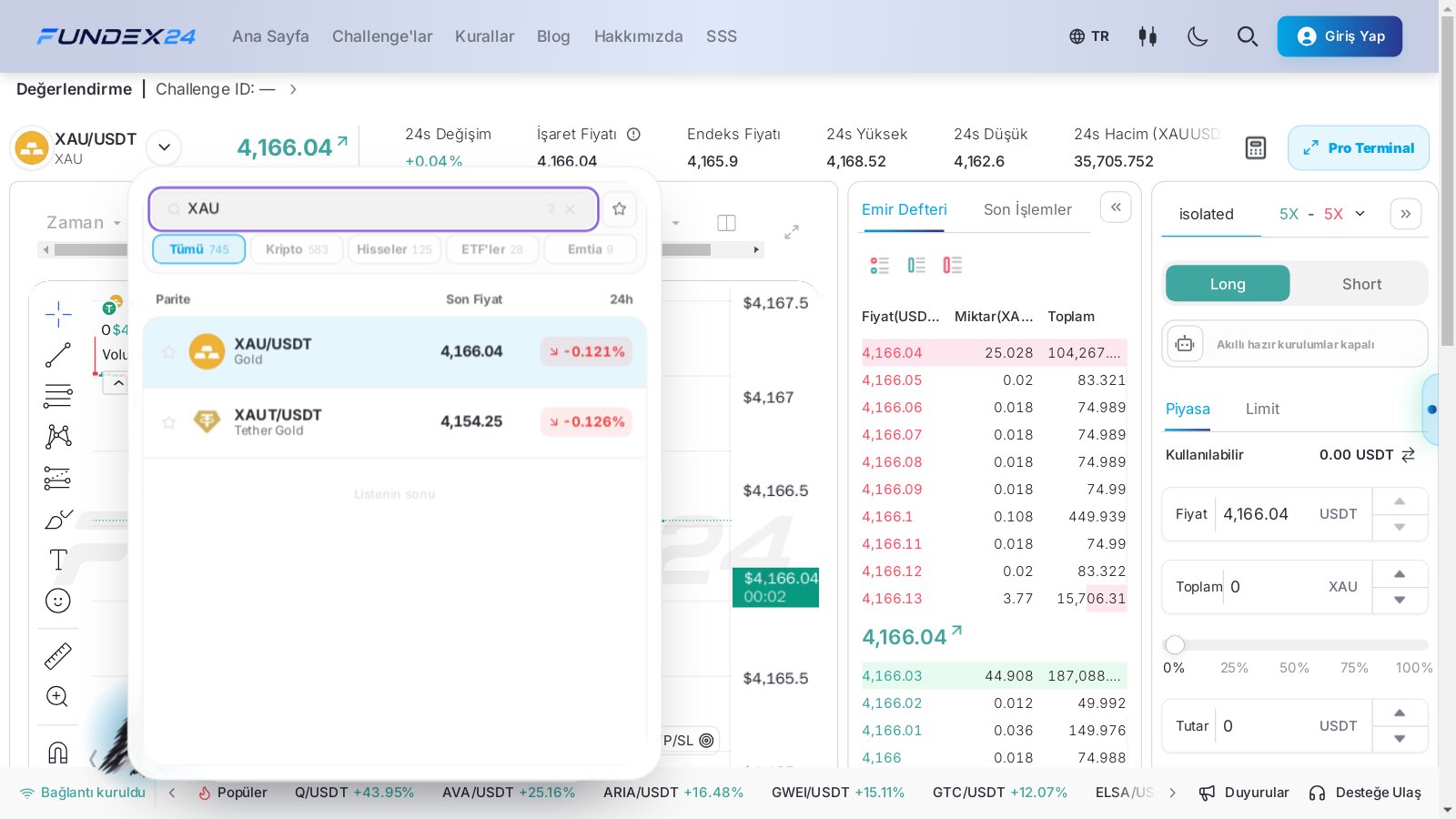The height and width of the screenshot is (819, 1456).
Task: Select the Long position toggle
Action: tap(1228, 284)
